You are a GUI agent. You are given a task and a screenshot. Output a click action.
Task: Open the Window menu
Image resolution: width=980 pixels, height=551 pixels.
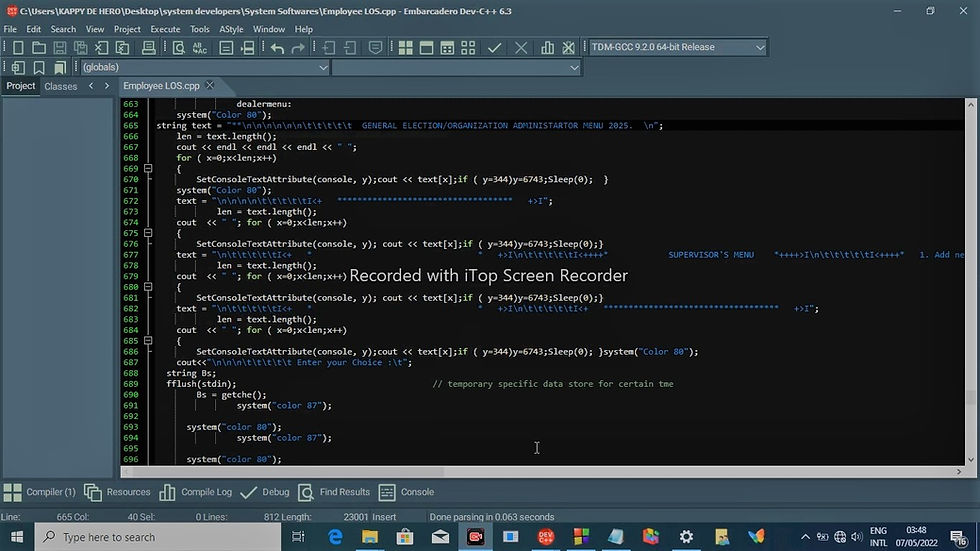(x=269, y=29)
